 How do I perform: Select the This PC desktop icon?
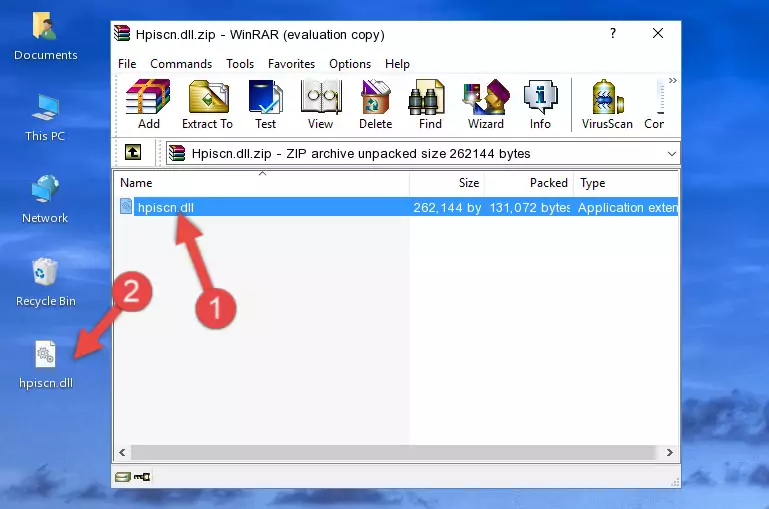(x=45, y=118)
